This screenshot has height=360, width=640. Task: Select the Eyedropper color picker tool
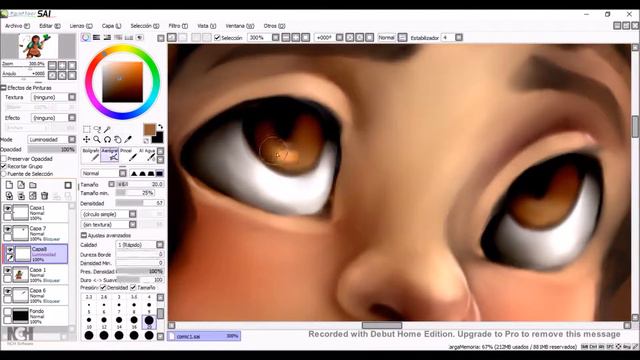[x=128, y=140]
